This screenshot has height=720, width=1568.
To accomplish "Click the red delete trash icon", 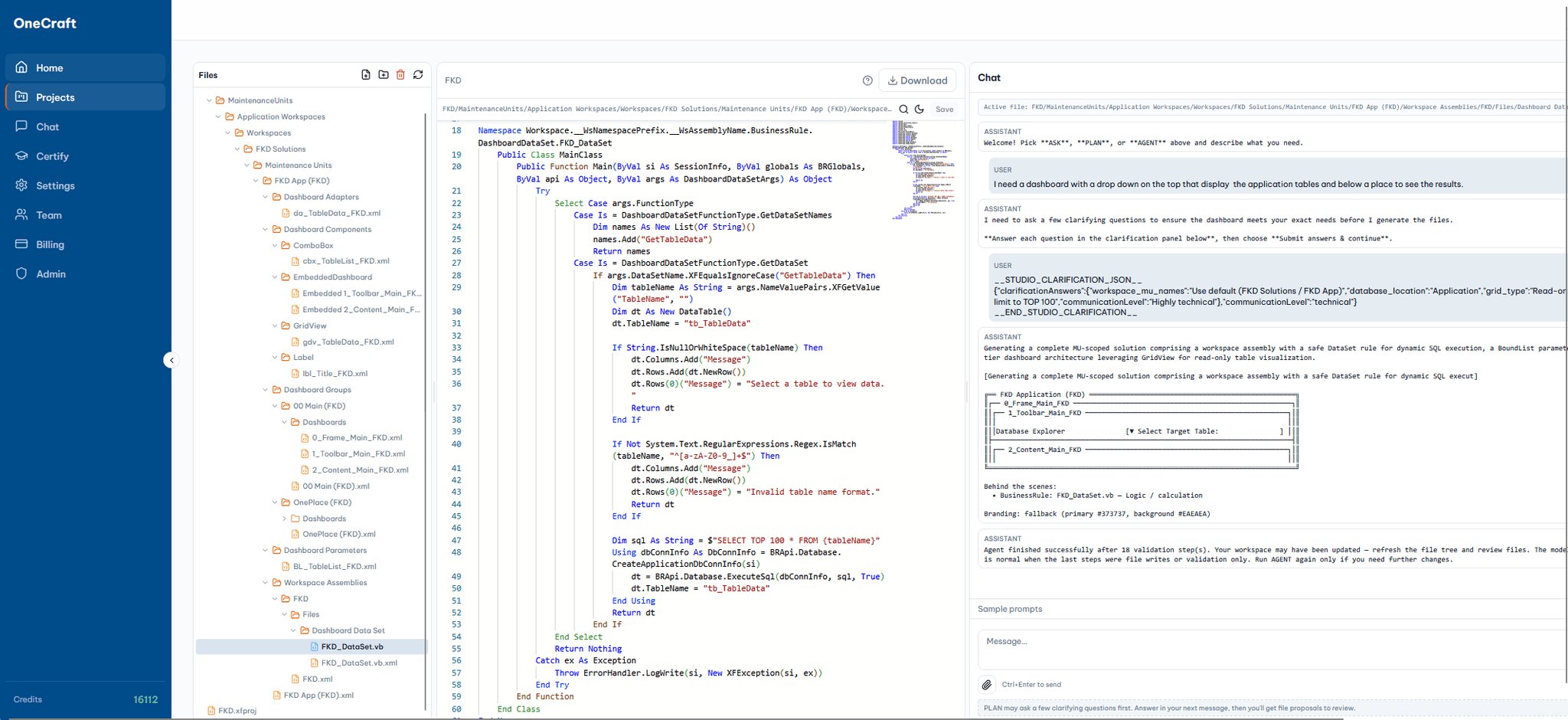I will click(x=400, y=75).
